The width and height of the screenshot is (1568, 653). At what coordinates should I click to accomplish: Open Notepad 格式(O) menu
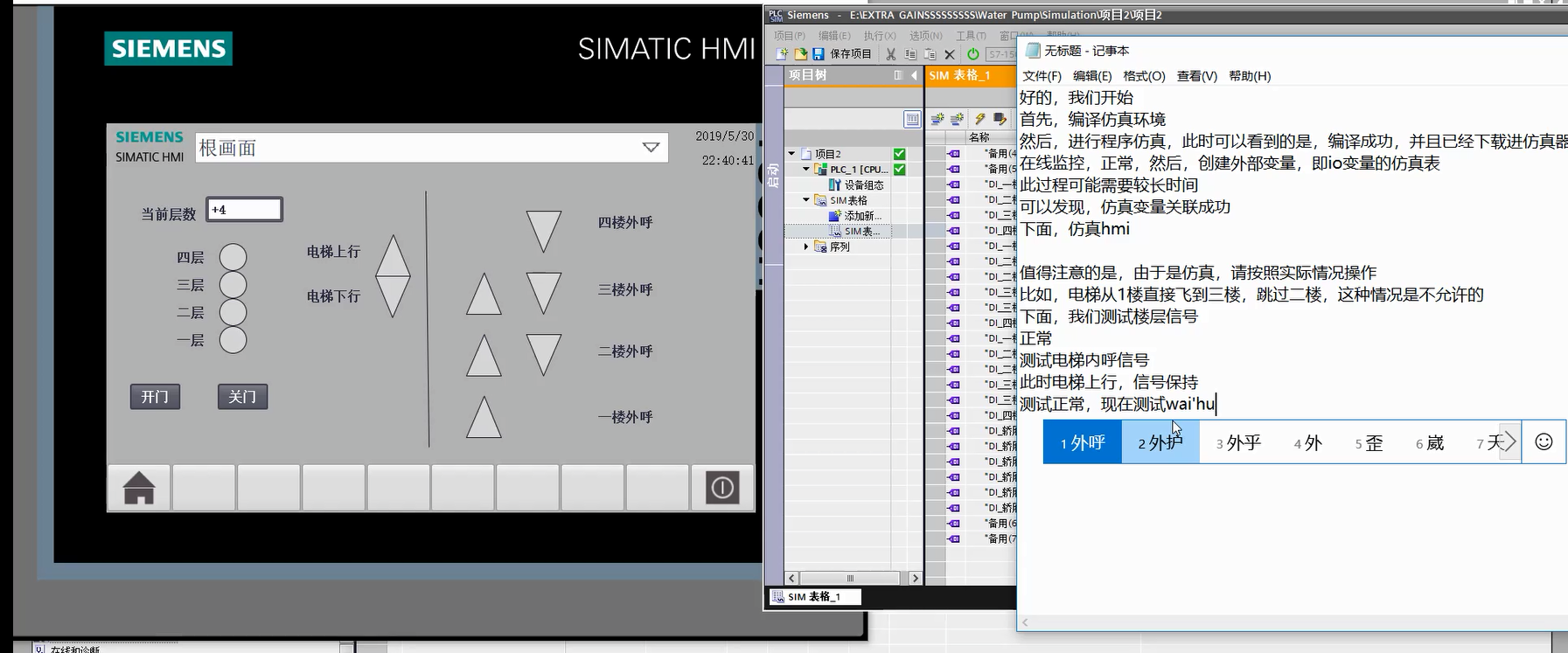1144,76
